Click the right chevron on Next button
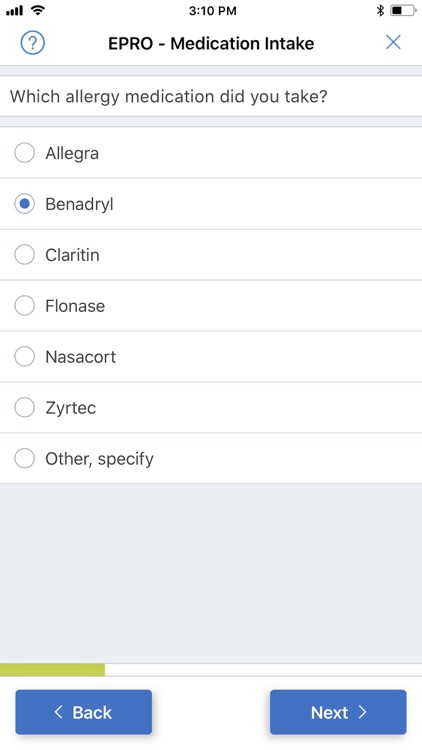The width and height of the screenshot is (422, 750). (x=362, y=712)
